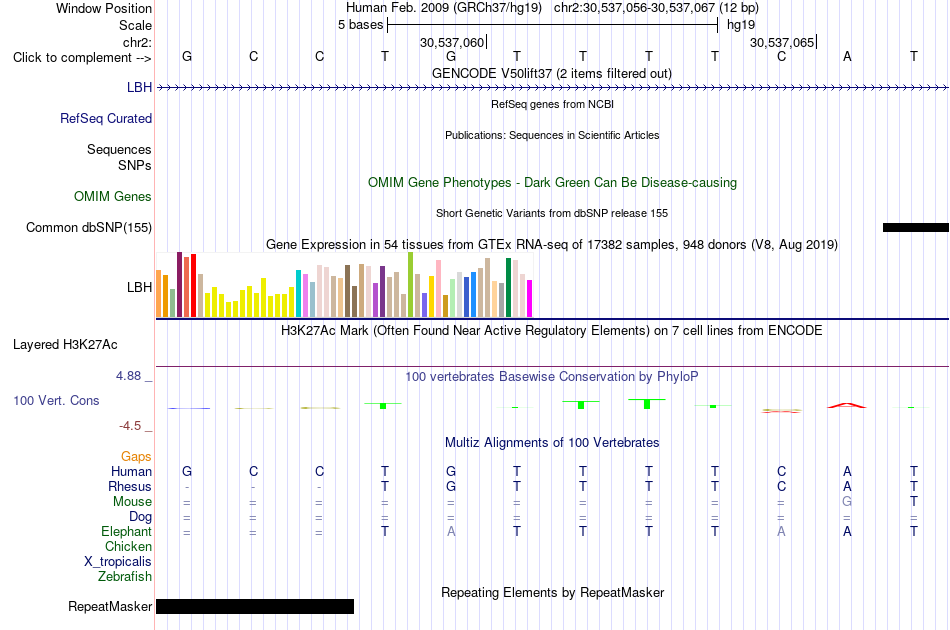Click '100 vertebrates Basewise Conservation by PhyloP' title
The image size is (950, 630).
pos(552,377)
